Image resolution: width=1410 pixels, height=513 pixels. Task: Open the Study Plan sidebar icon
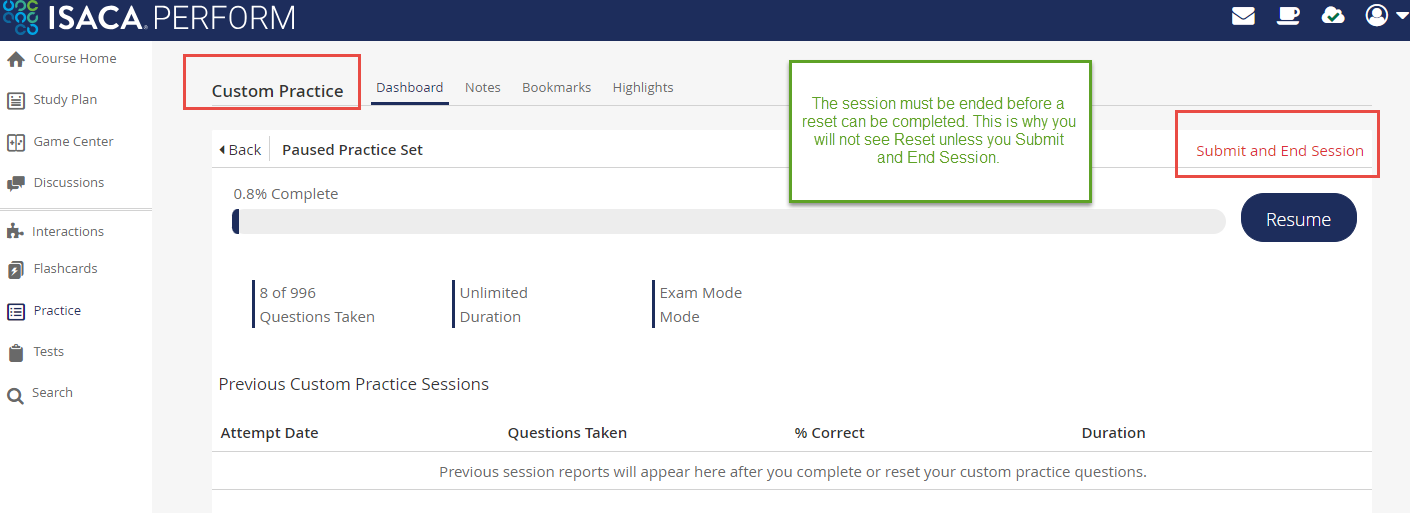point(16,100)
